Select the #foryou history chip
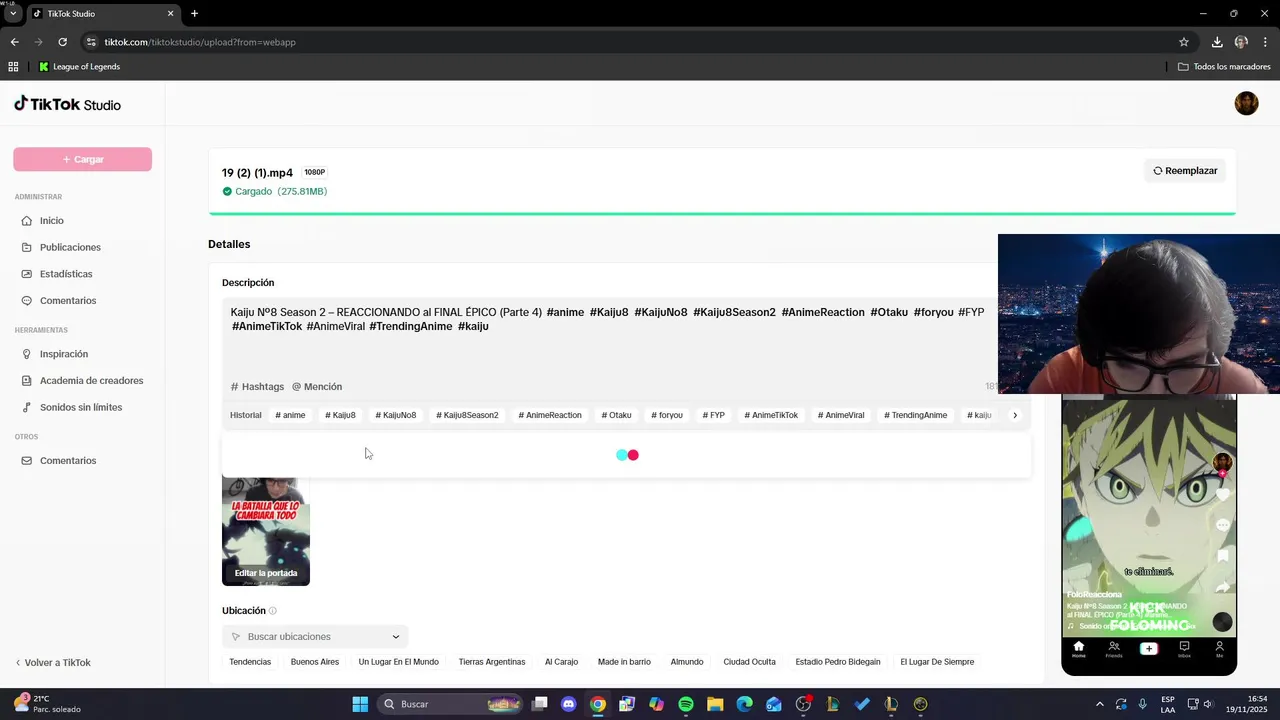The width and height of the screenshot is (1280, 720). click(667, 415)
